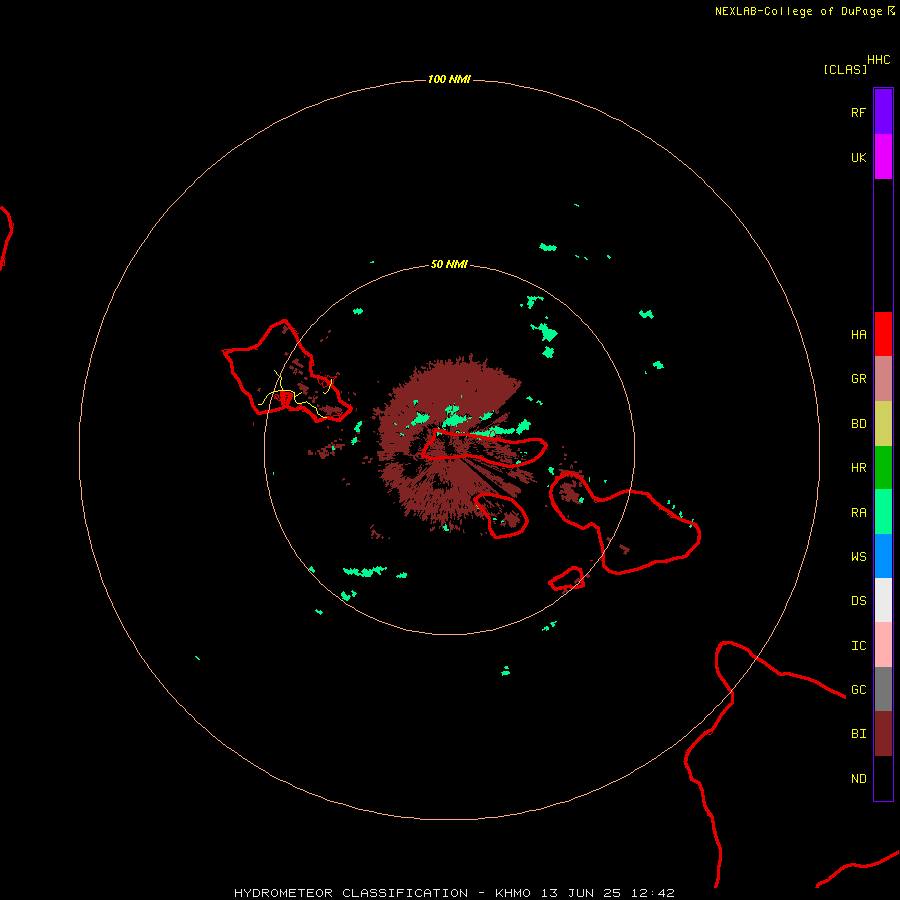The height and width of the screenshot is (900, 900).
Task: Select the GR legend color block
Action: 883,379
